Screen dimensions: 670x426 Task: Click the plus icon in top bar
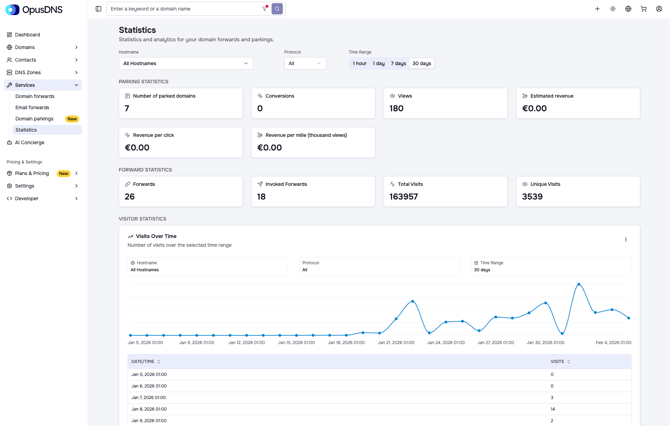coord(597,9)
